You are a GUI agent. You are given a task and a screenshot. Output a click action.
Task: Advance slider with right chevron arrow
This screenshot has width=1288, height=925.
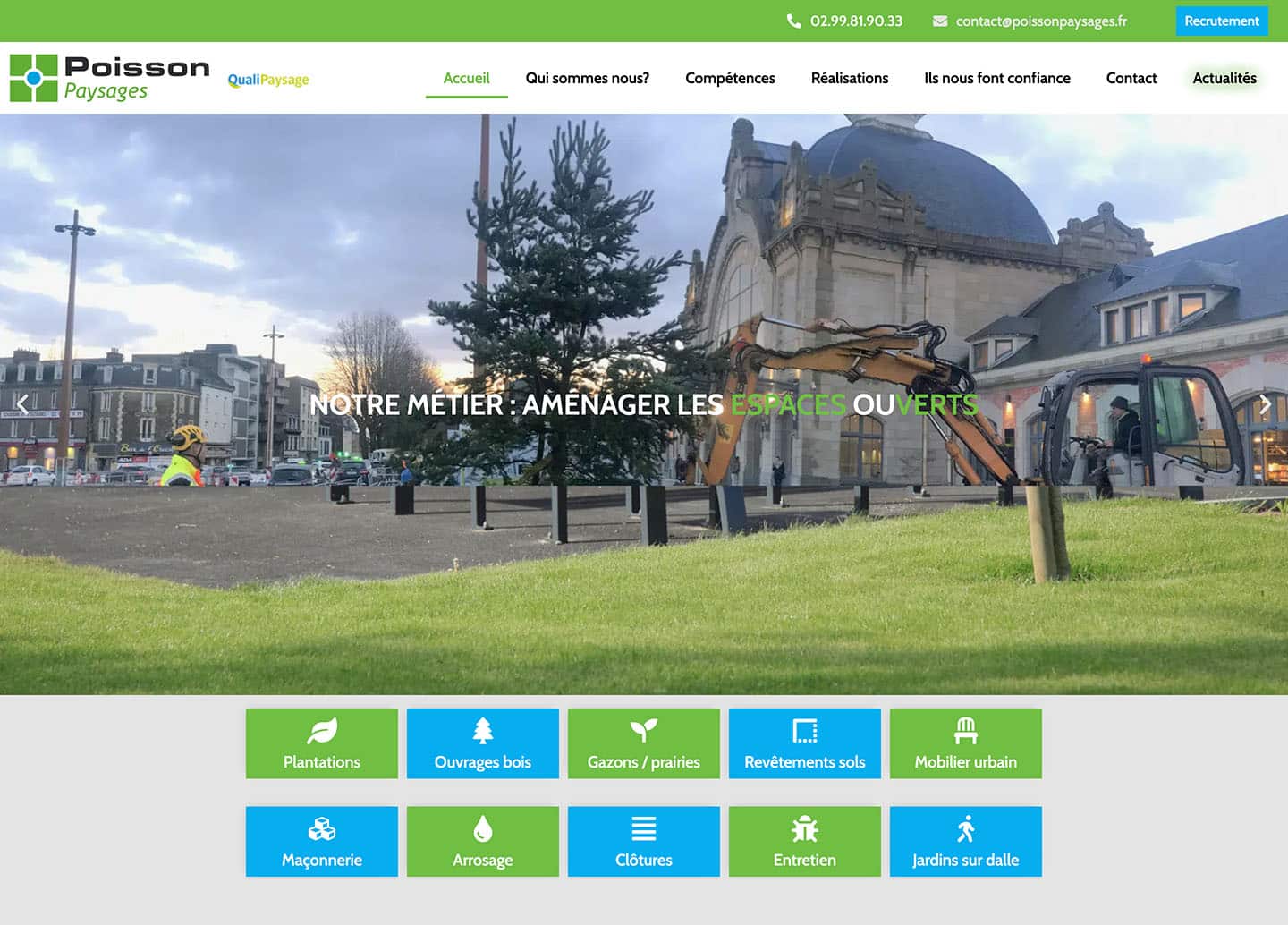click(x=1265, y=404)
